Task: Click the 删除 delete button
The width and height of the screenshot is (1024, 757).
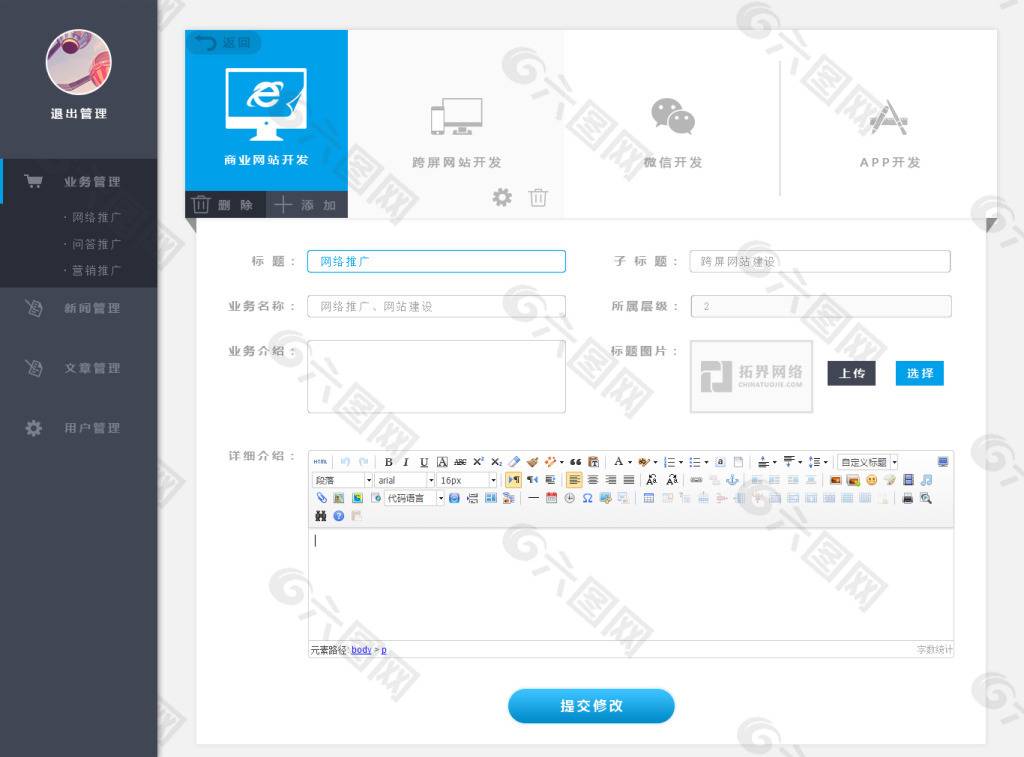Action: 225,204
